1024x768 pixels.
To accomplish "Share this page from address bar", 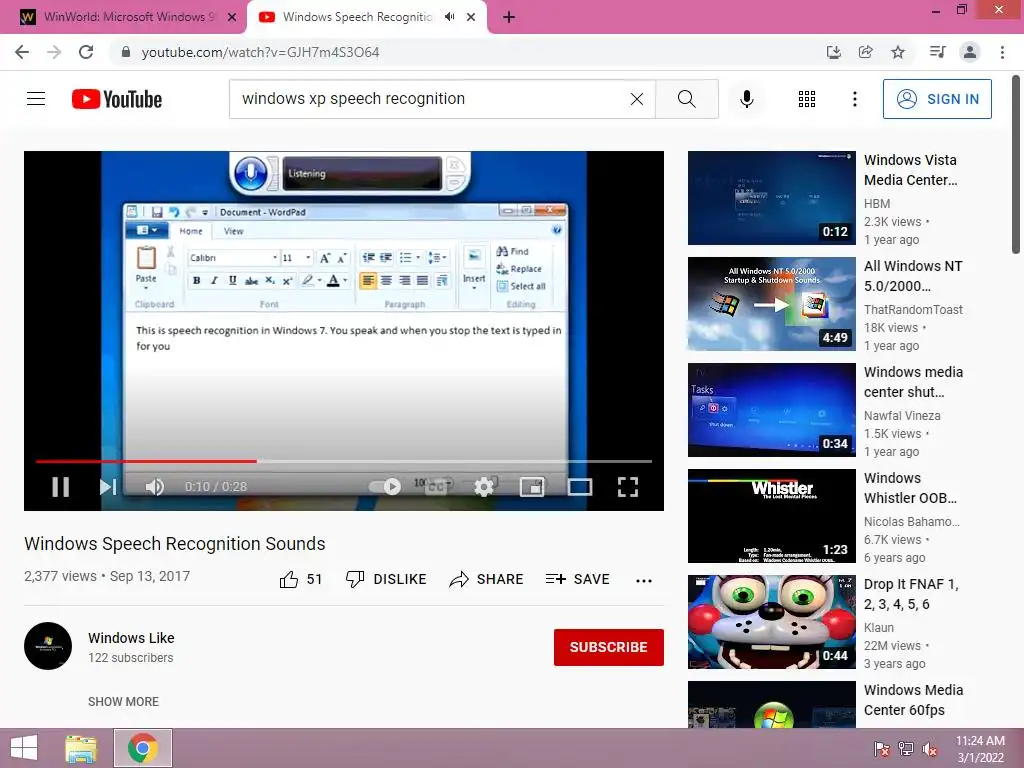I will pyautogui.click(x=866, y=52).
